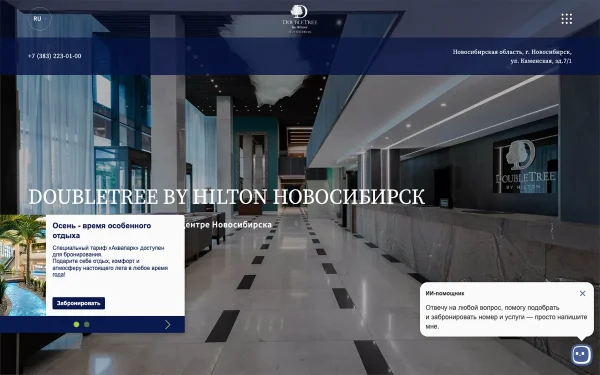Click the aquapark promo thumbnail image
This screenshot has height=375, width=600.
tap(23, 265)
